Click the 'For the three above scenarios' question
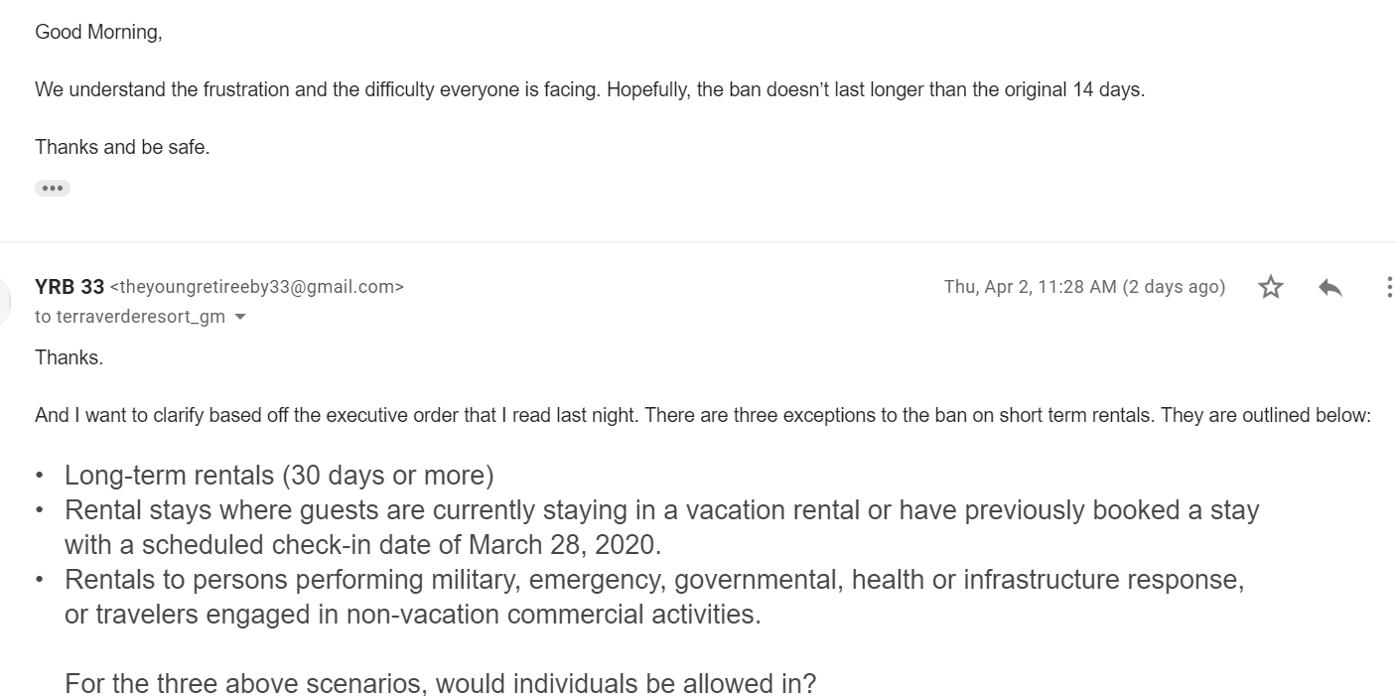Image resolution: width=1396 pixels, height=696 pixels. pyautogui.click(x=440, y=684)
